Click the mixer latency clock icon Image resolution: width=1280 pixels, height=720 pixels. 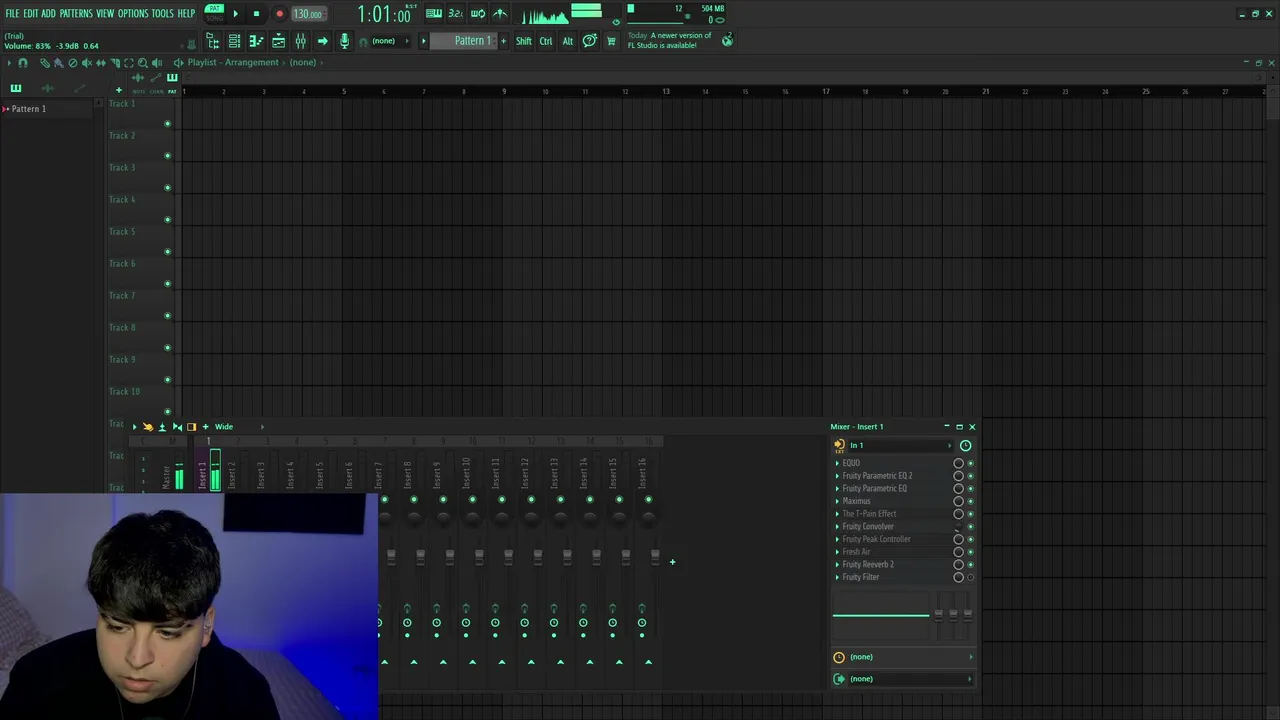[x=839, y=657]
